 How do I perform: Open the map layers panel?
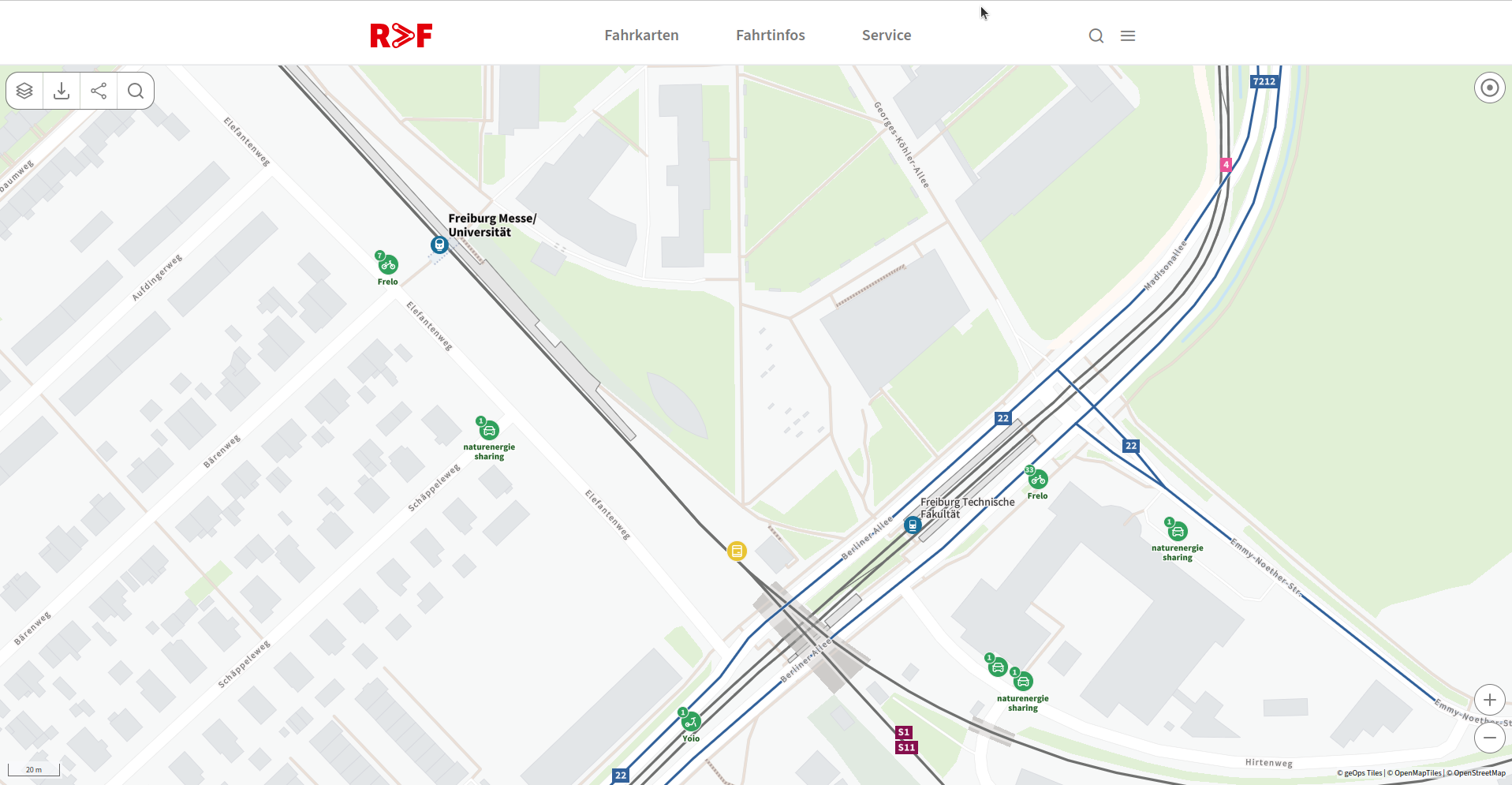click(x=24, y=91)
